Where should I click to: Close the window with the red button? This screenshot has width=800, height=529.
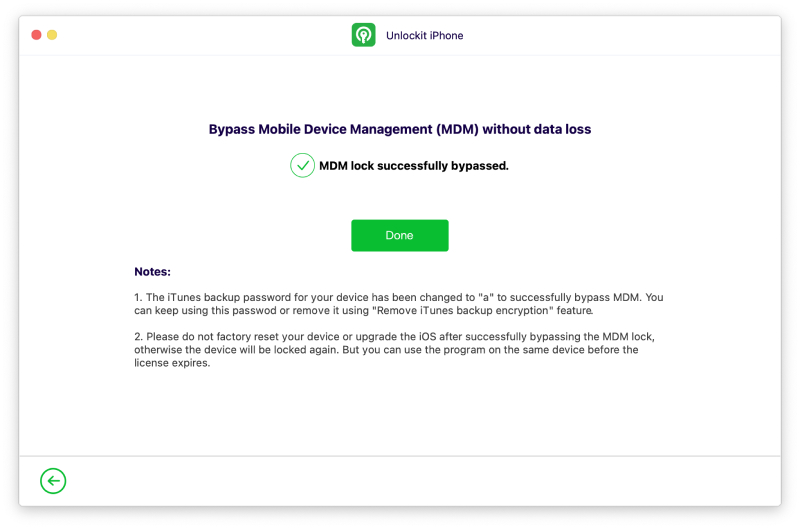[x=36, y=35]
